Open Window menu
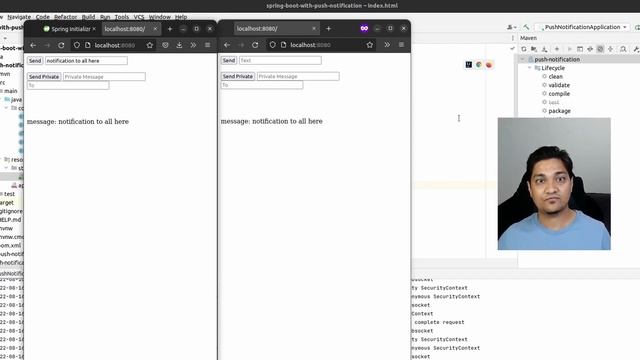The width and height of the screenshot is (640, 360). pyautogui.click(x=160, y=17)
